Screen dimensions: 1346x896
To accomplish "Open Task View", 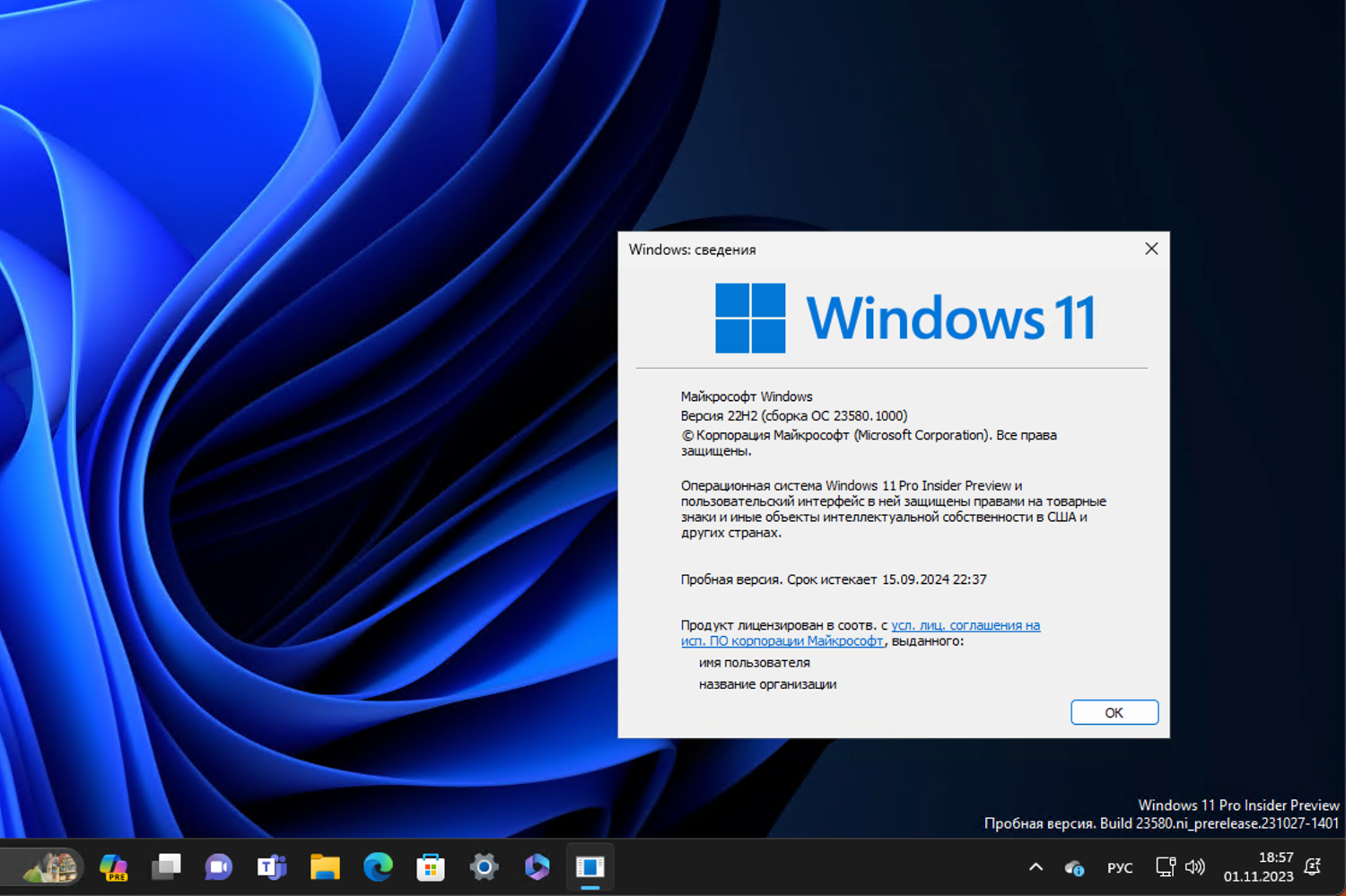I will coord(166,867).
